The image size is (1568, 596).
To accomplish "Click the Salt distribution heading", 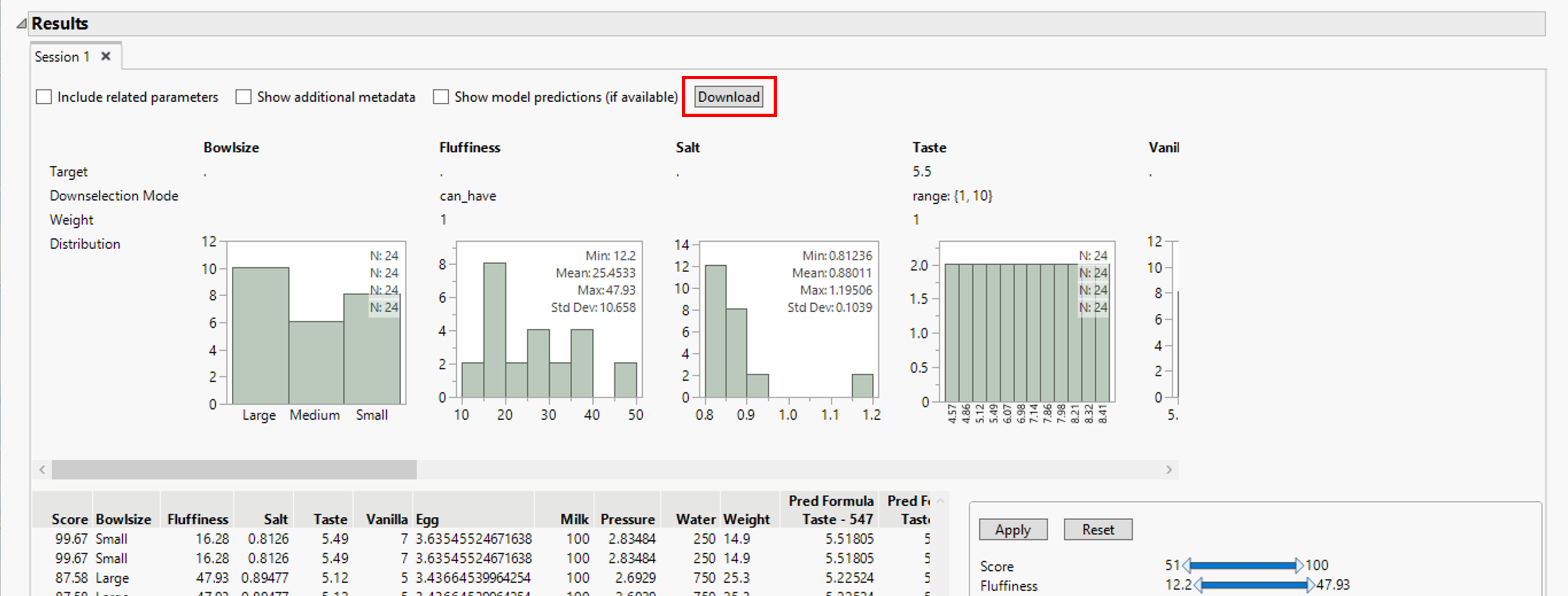I will click(688, 148).
